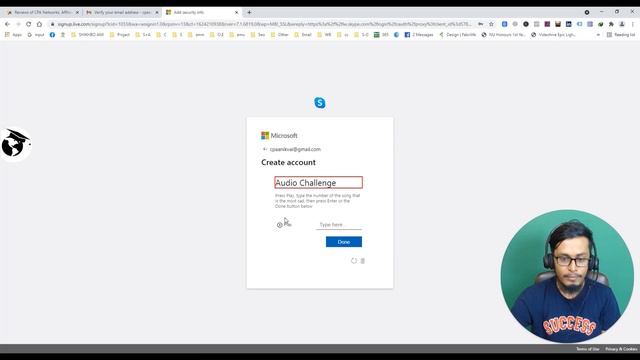Open Chrome profile avatar menu

622,24
